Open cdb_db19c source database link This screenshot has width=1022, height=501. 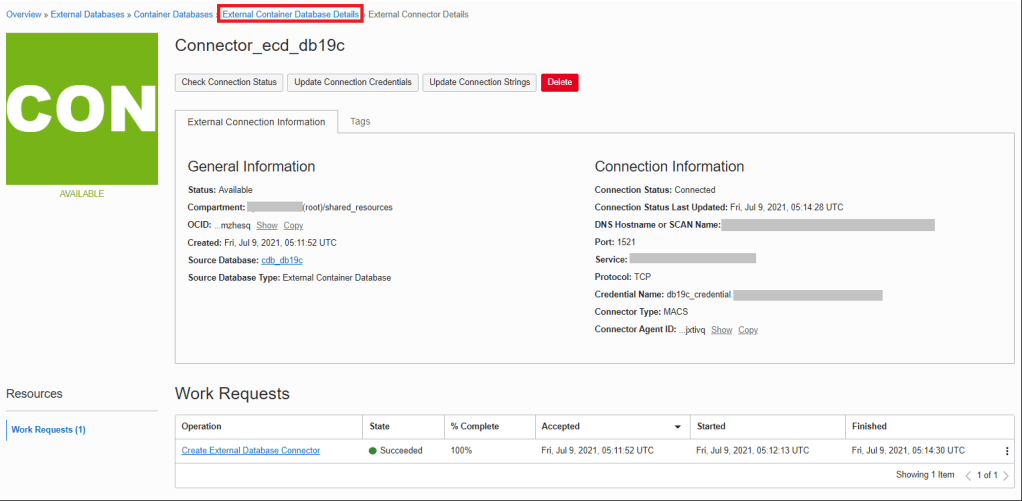pyautogui.click(x=289, y=260)
